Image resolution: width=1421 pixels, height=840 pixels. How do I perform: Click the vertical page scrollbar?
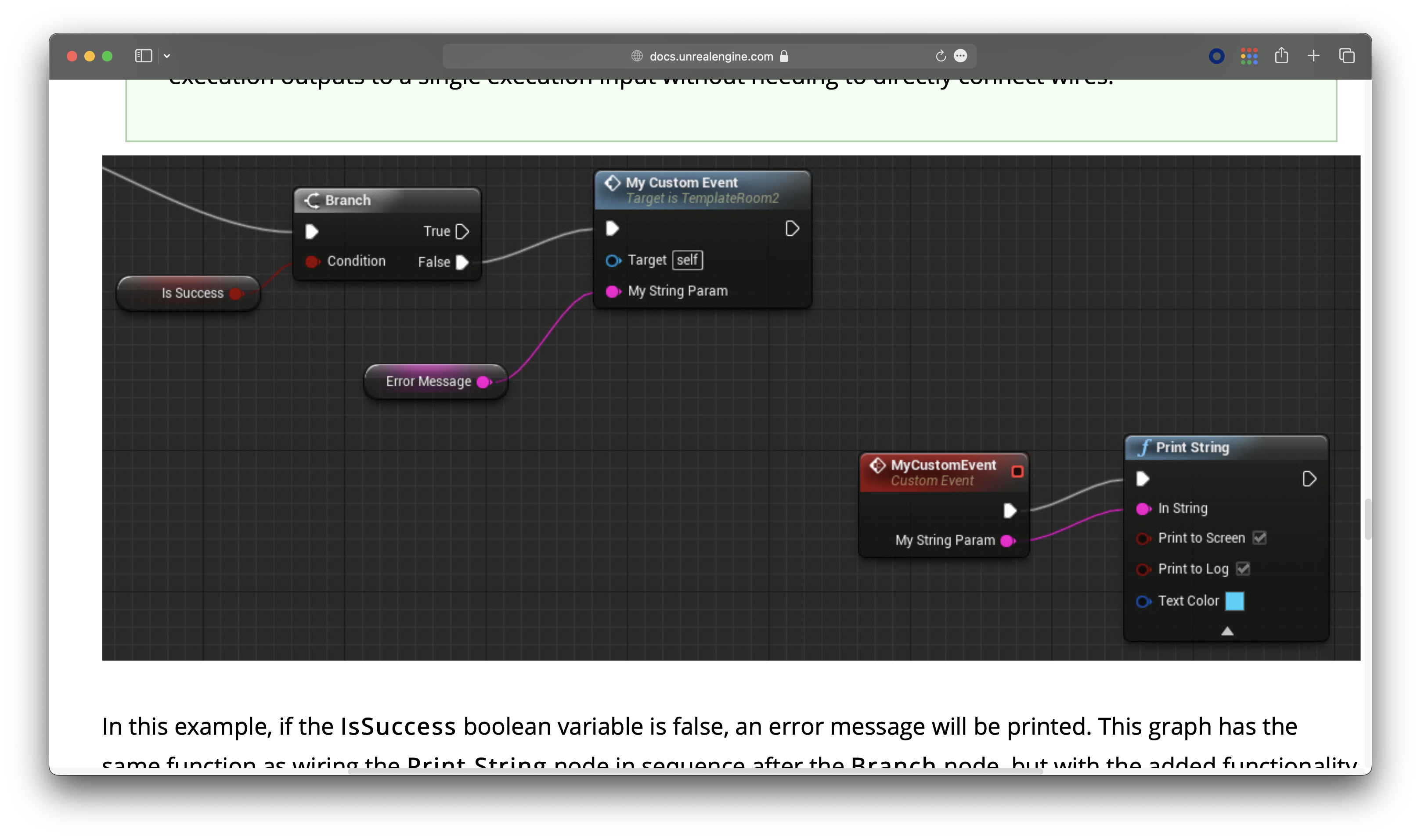1368,519
